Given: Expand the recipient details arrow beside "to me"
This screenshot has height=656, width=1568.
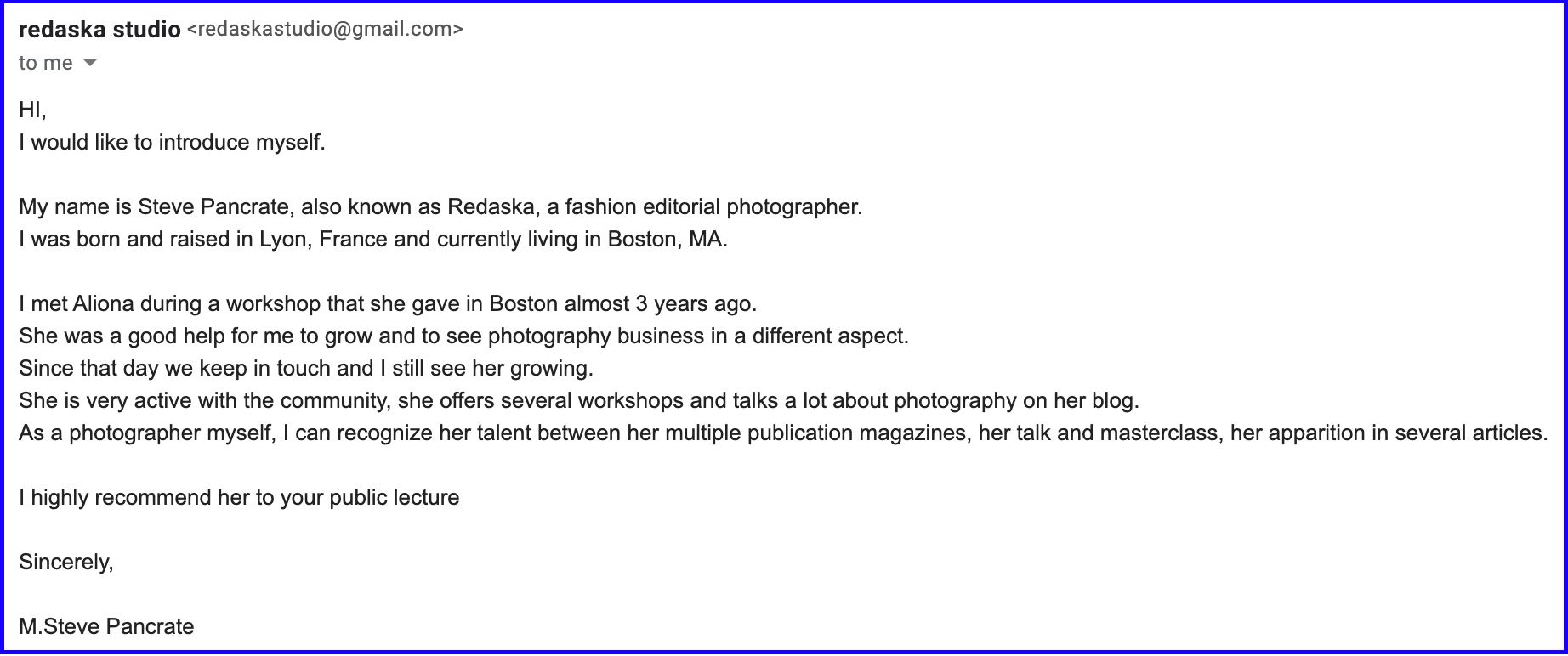Looking at the screenshot, I should point(90,64).
